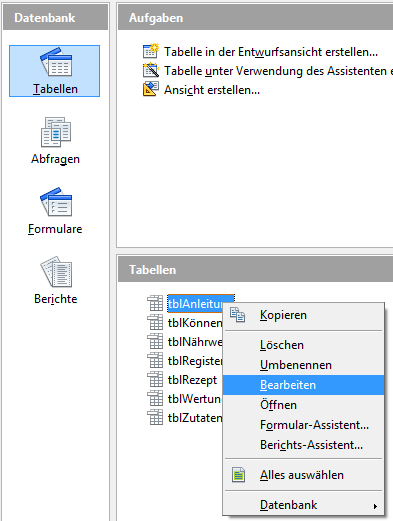Click Alles auswählen menu entry
The image size is (393, 521).
[303, 475]
